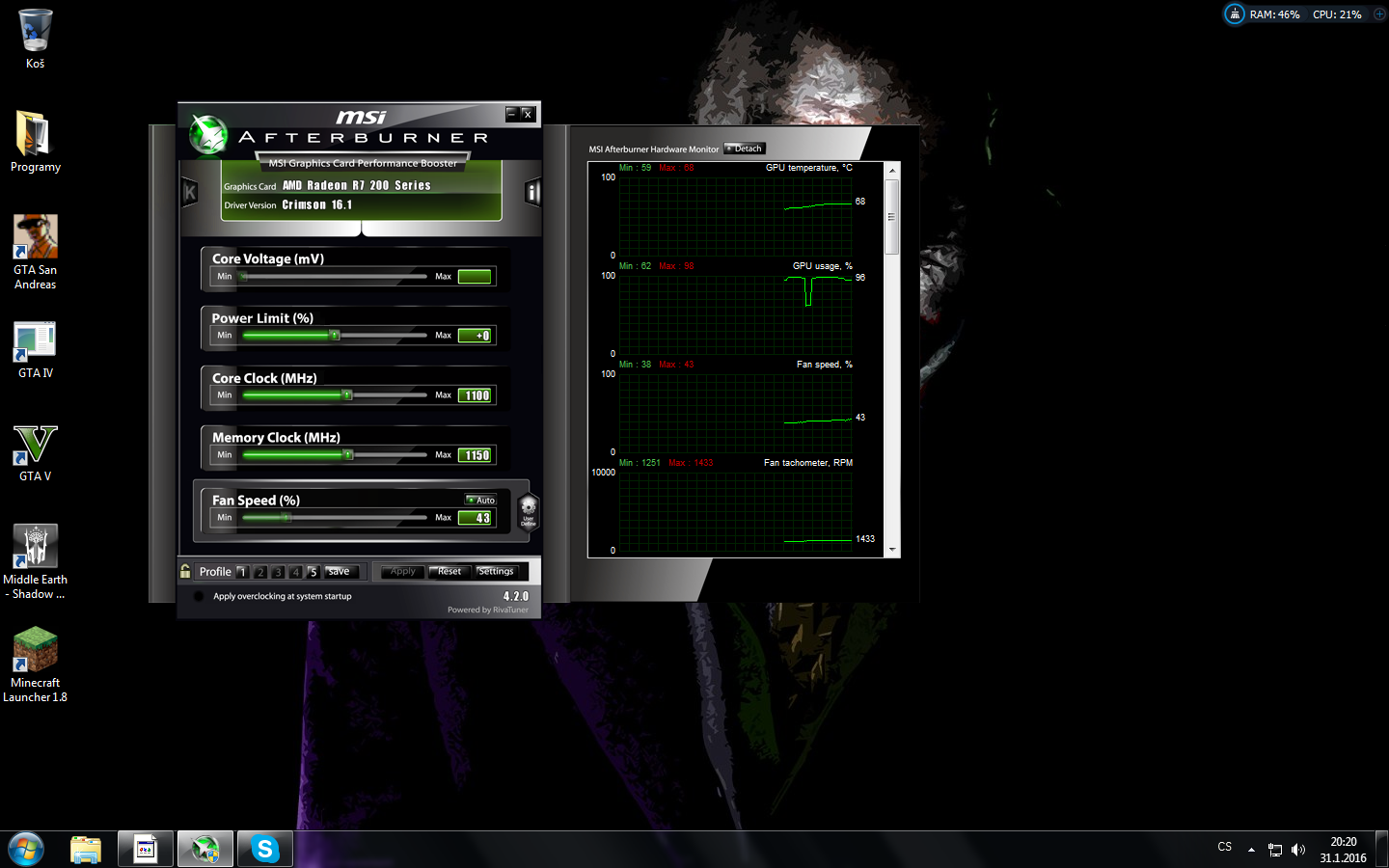Select the Middle Earth Shadow desktop shortcut
1389x868 pixels.
click(35, 562)
